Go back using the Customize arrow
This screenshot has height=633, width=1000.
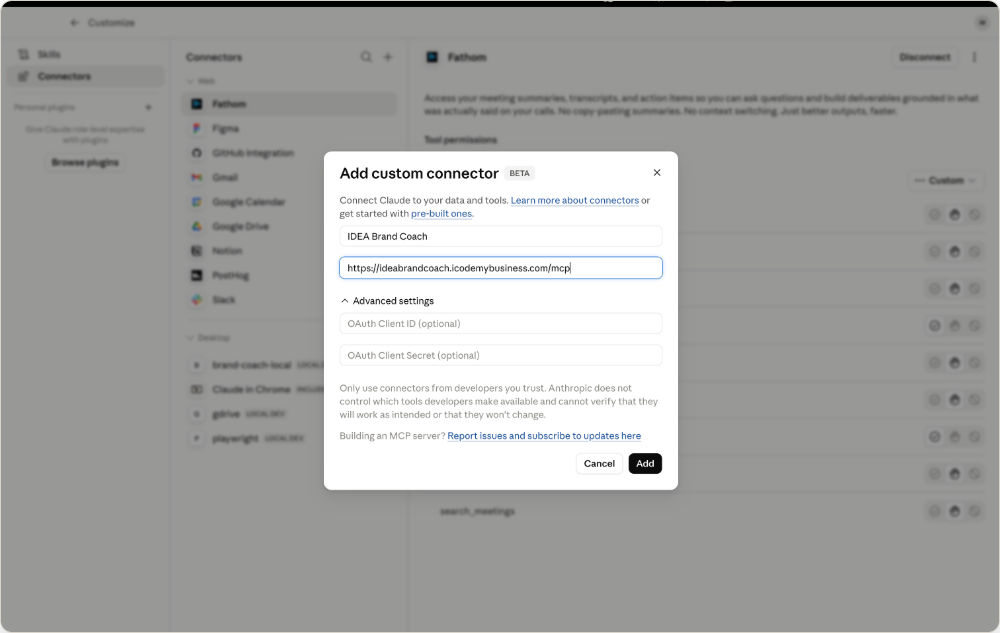coord(75,23)
